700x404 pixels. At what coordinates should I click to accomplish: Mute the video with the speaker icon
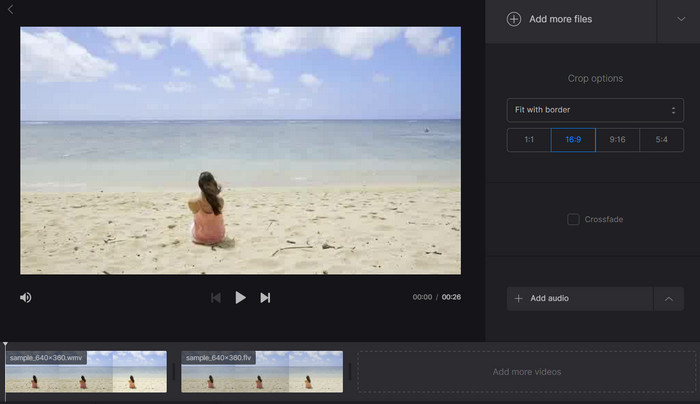(25, 297)
